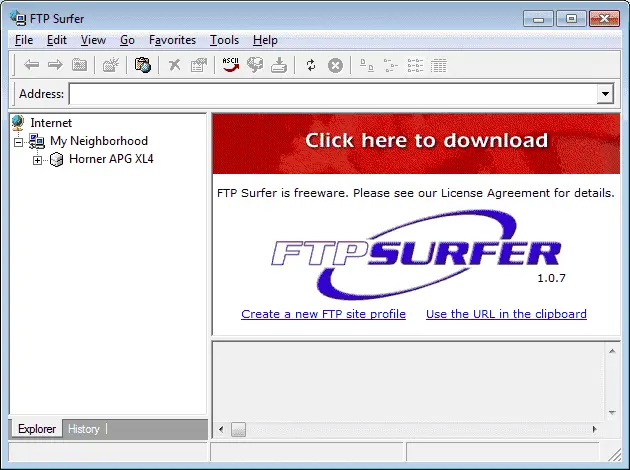Click the version number 1.0.7 text

tap(551, 278)
